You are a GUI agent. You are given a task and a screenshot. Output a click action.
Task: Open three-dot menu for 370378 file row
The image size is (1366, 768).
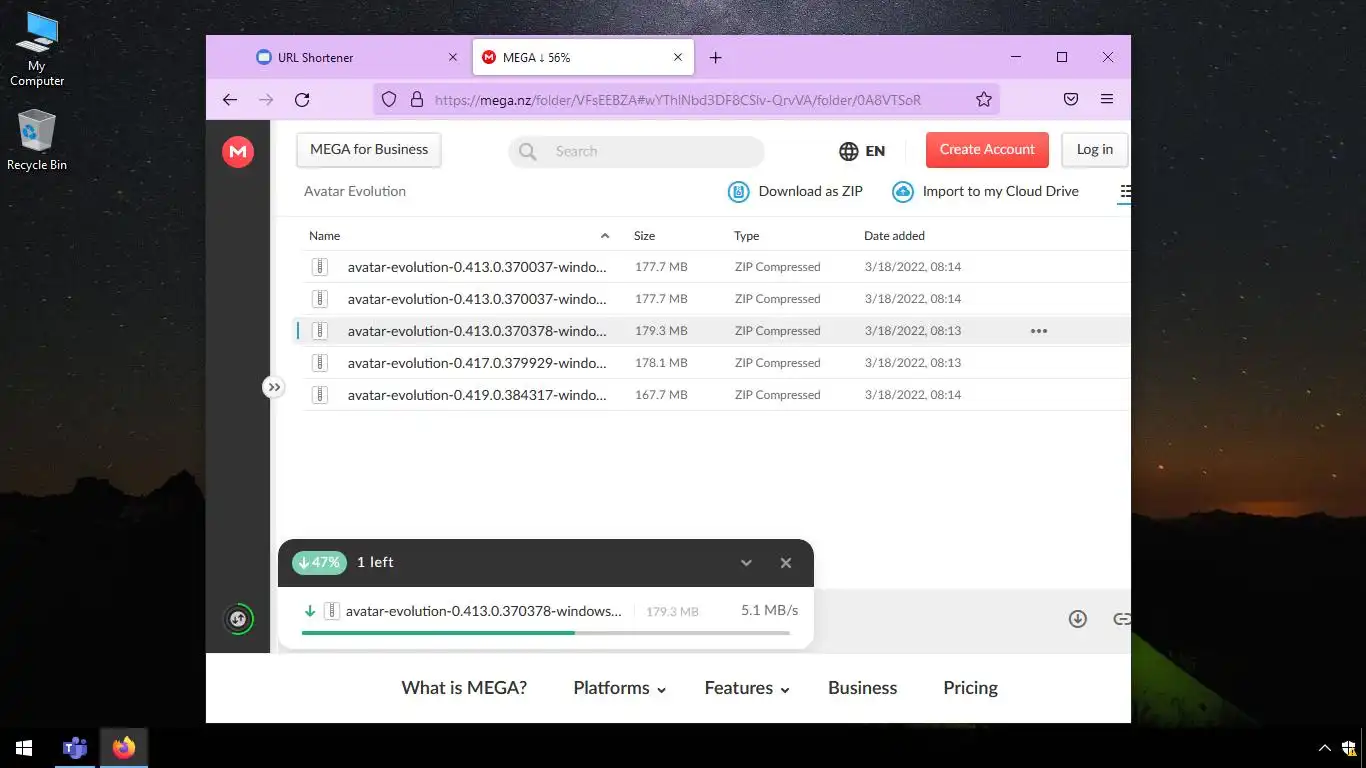[1039, 331]
